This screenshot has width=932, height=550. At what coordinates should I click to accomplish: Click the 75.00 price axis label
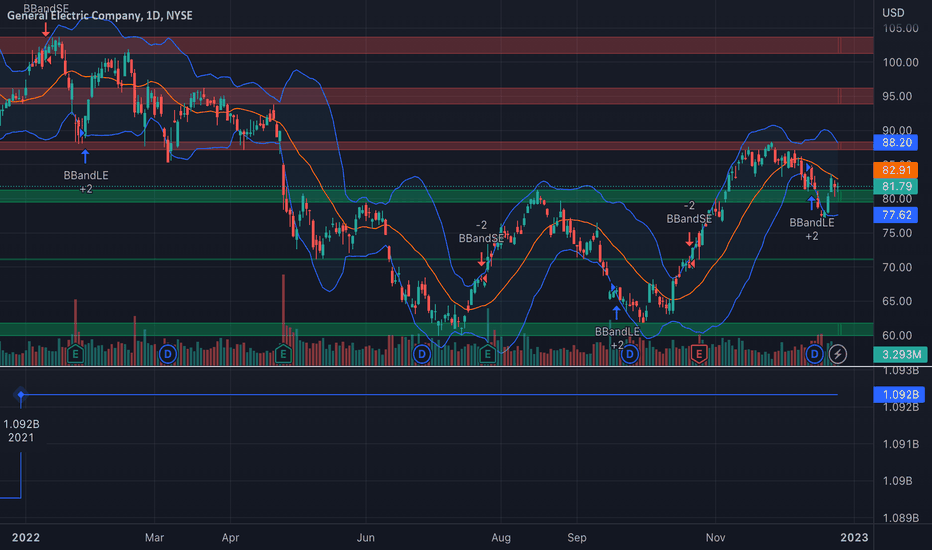point(897,233)
